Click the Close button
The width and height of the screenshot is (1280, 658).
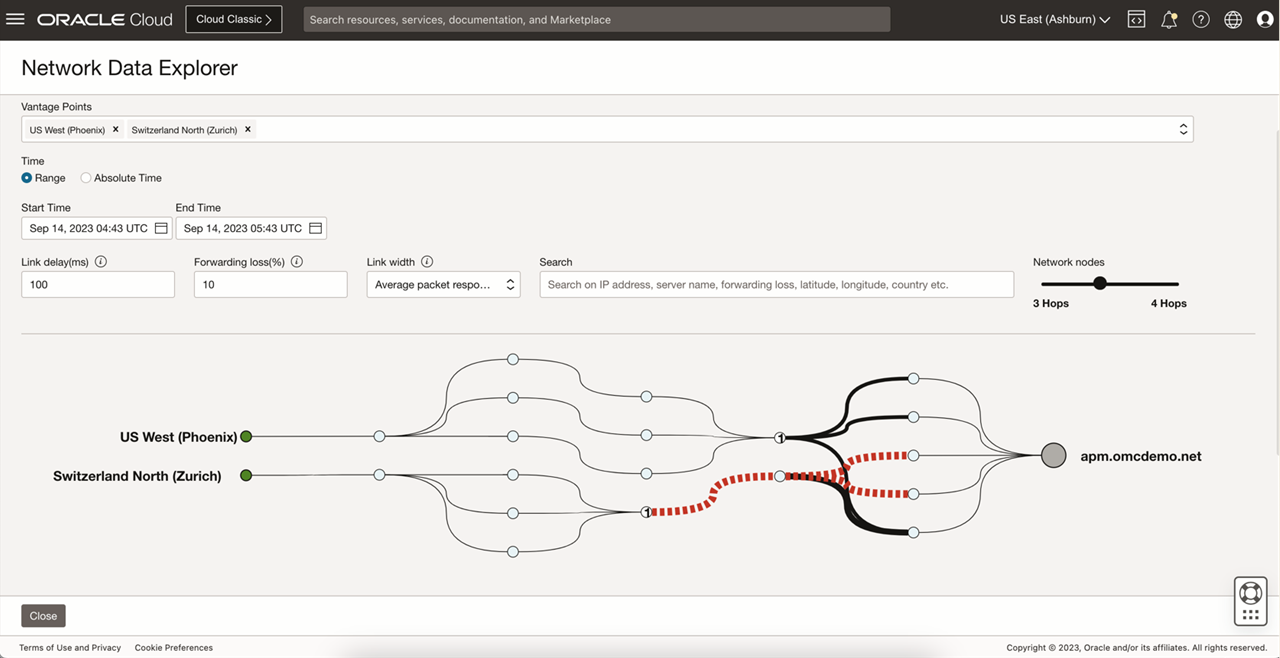[42, 615]
